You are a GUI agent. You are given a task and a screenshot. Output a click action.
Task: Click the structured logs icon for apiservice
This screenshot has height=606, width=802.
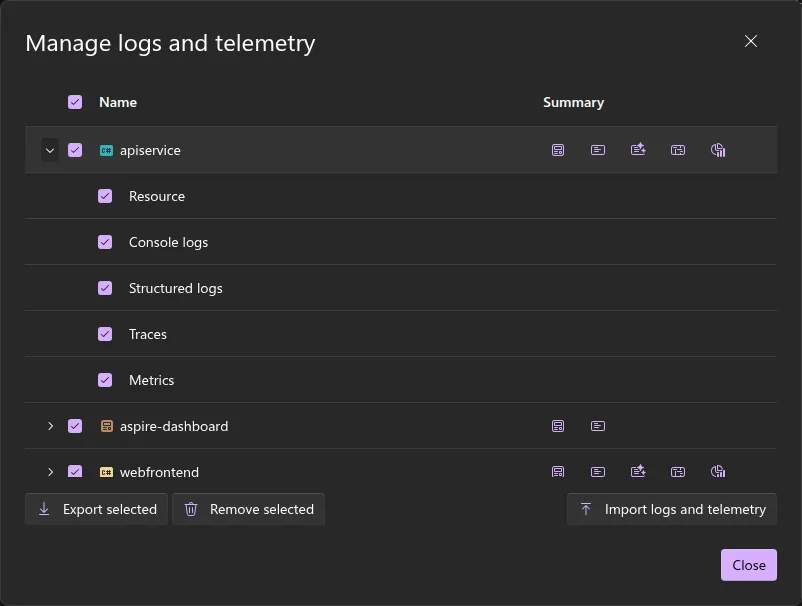(x=638, y=150)
